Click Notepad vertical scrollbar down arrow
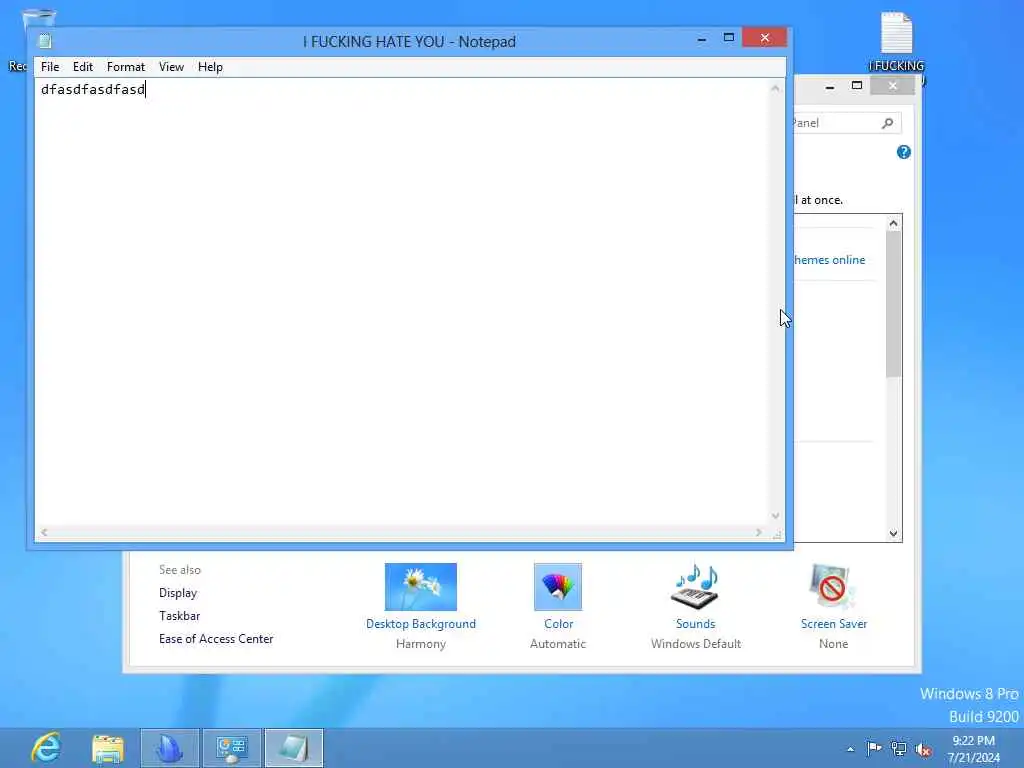Image resolution: width=1024 pixels, height=768 pixels. [x=775, y=516]
